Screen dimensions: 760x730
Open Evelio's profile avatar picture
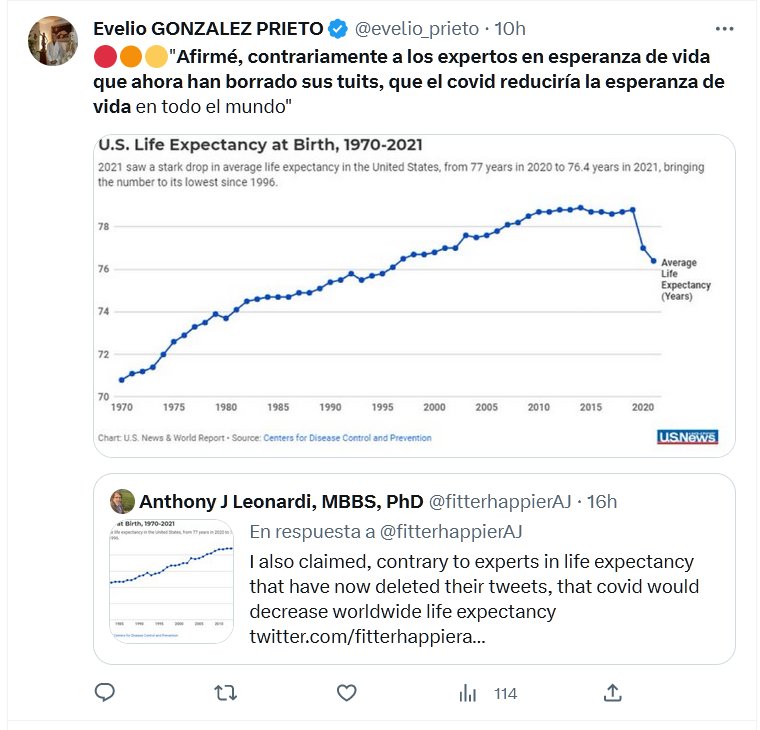coord(53,41)
